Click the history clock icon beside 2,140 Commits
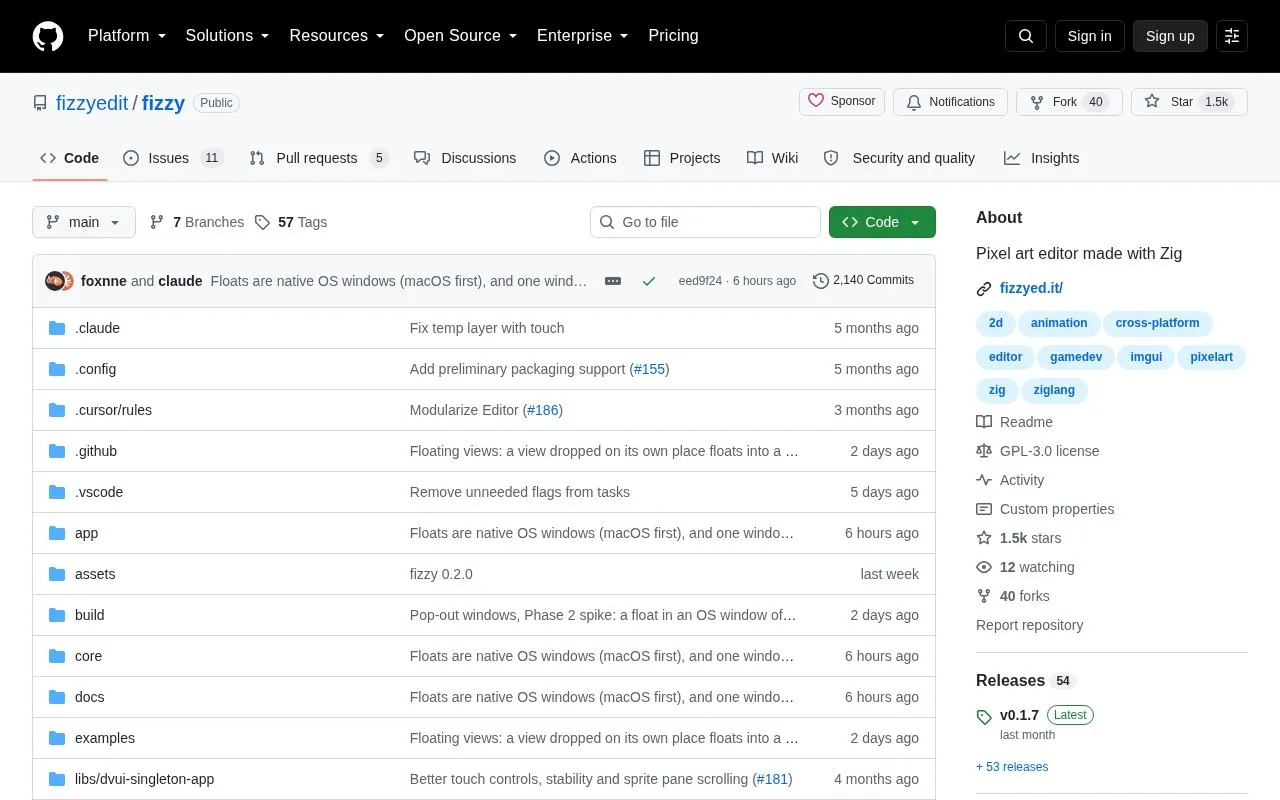The image size is (1280, 800). click(x=821, y=281)
